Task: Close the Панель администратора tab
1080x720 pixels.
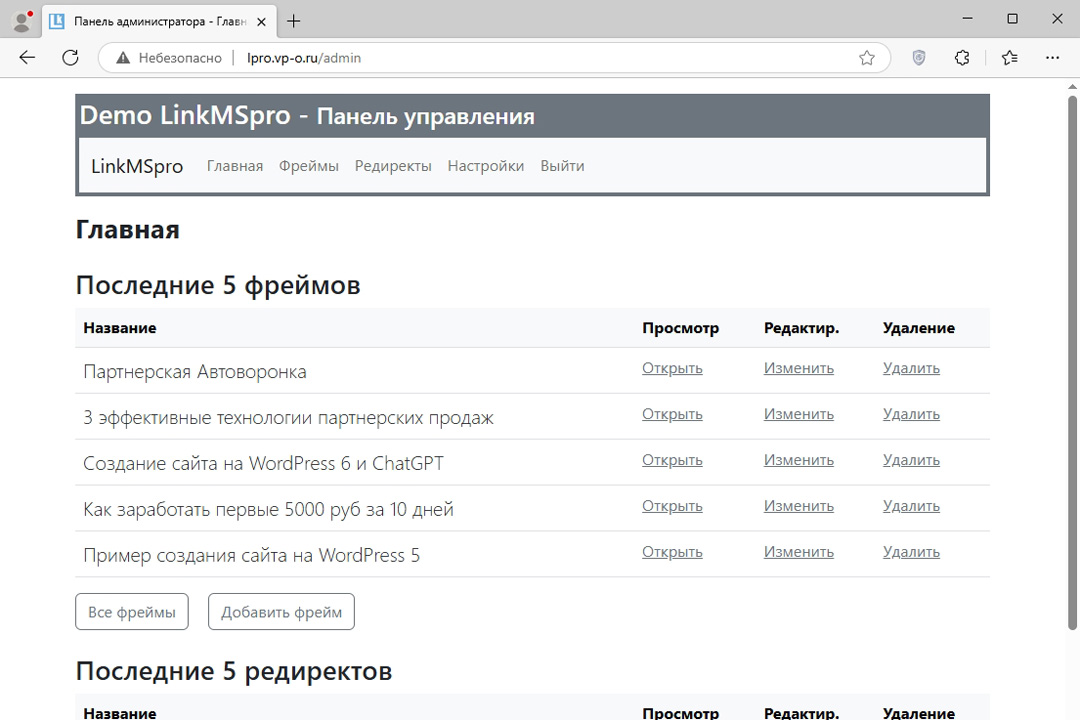Action: [262, 21]
